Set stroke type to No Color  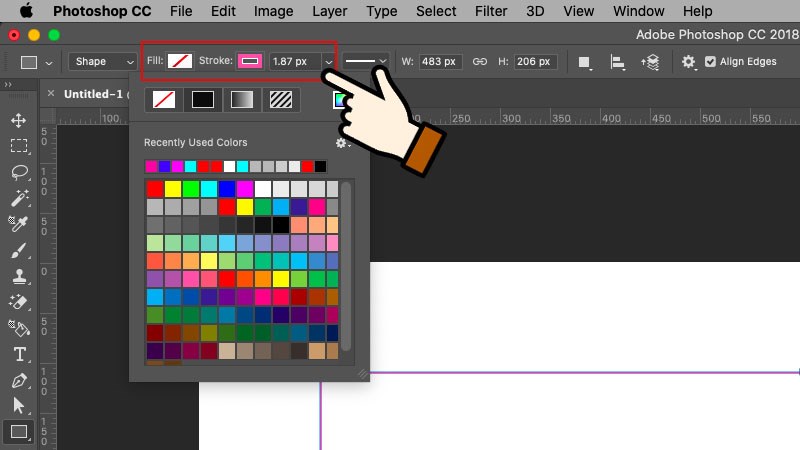coord(162,100)
